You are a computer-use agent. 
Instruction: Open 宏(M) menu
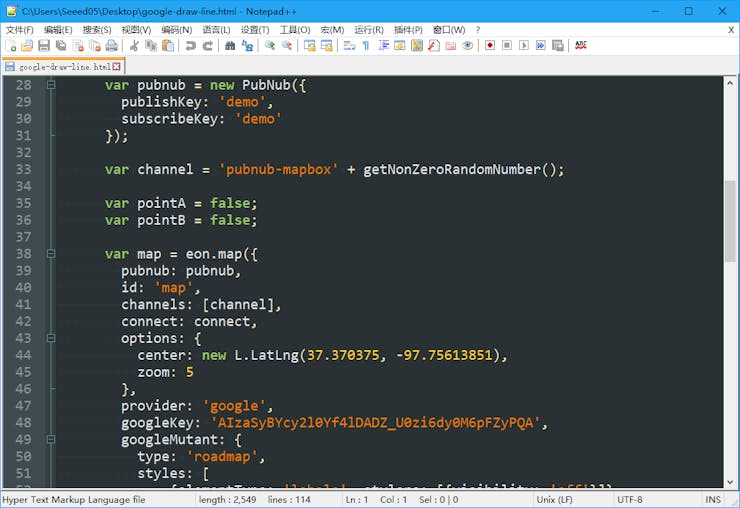tap(332, 30)
